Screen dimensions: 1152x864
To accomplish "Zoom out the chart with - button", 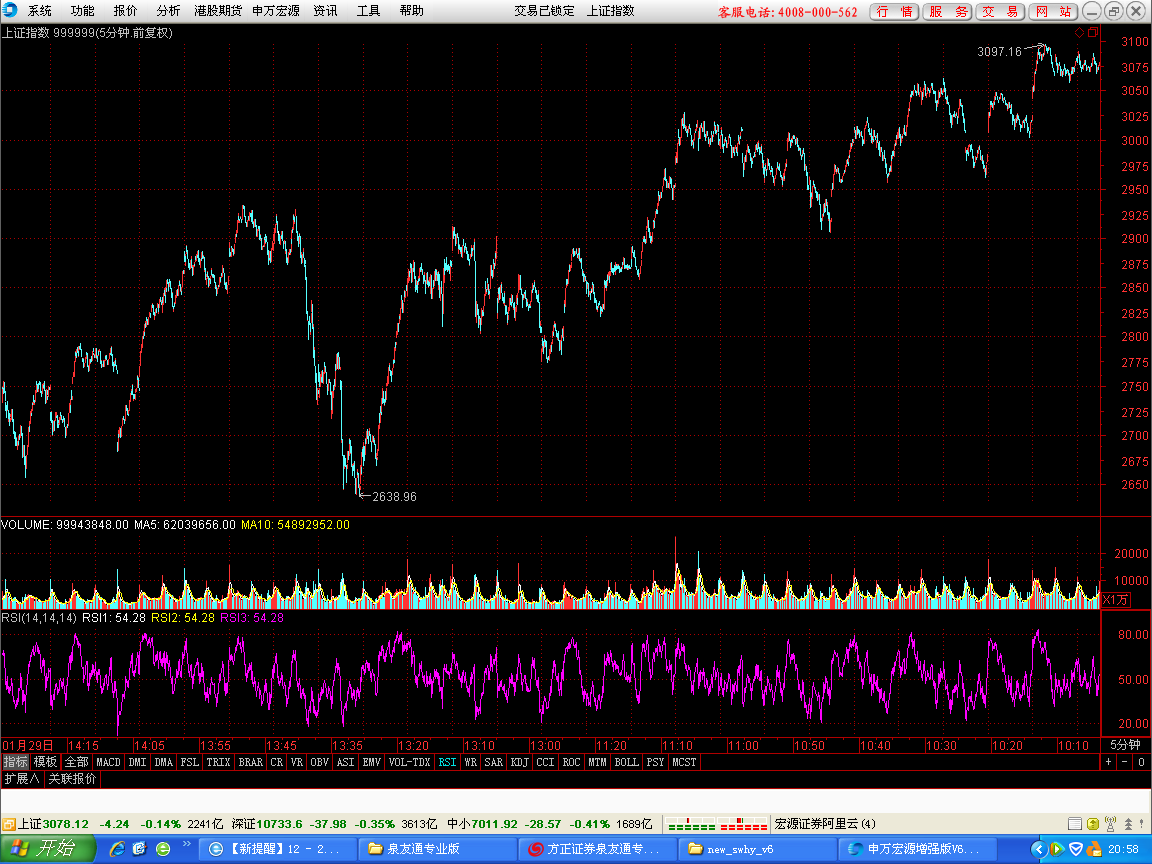I will coord(1125,762).
